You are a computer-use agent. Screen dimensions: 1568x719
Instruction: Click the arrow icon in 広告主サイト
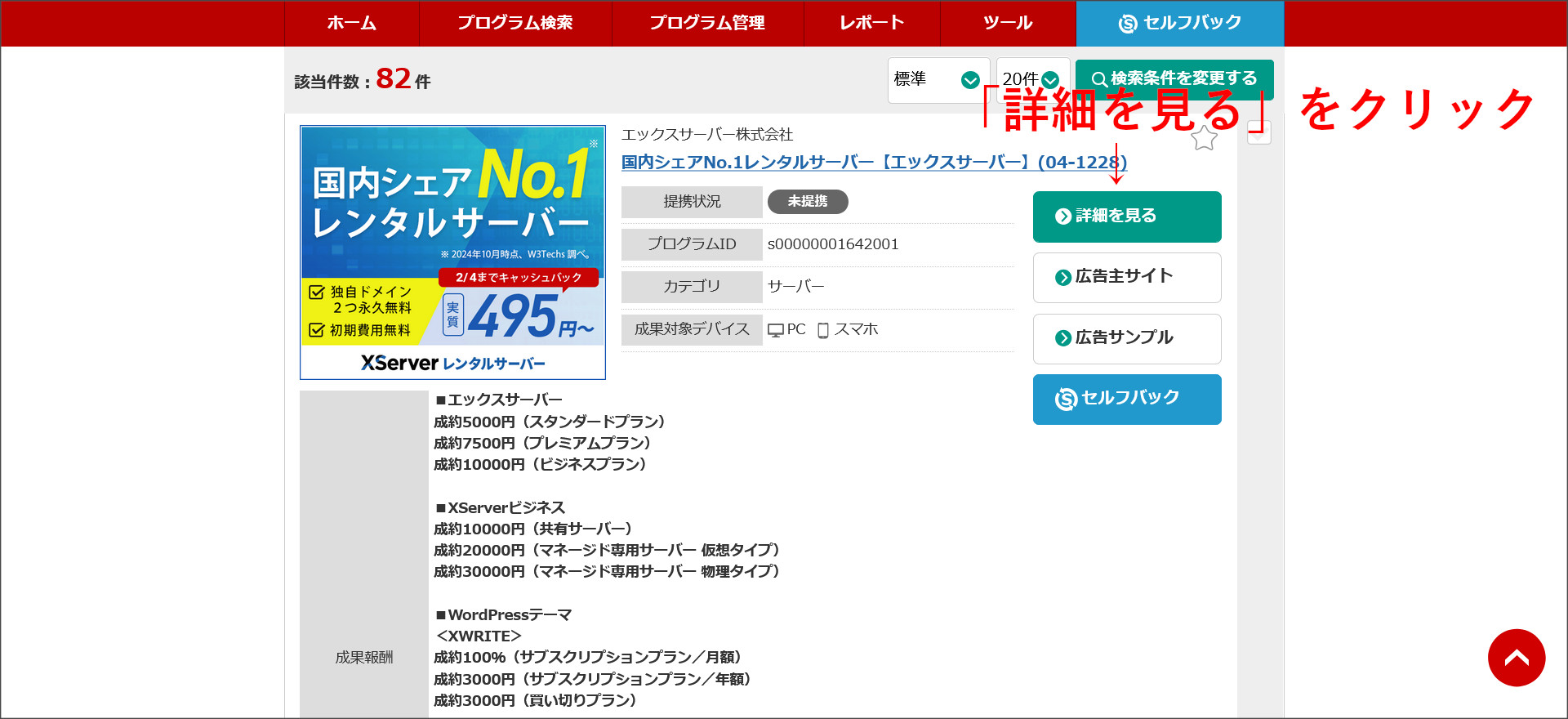[1062, 278]
